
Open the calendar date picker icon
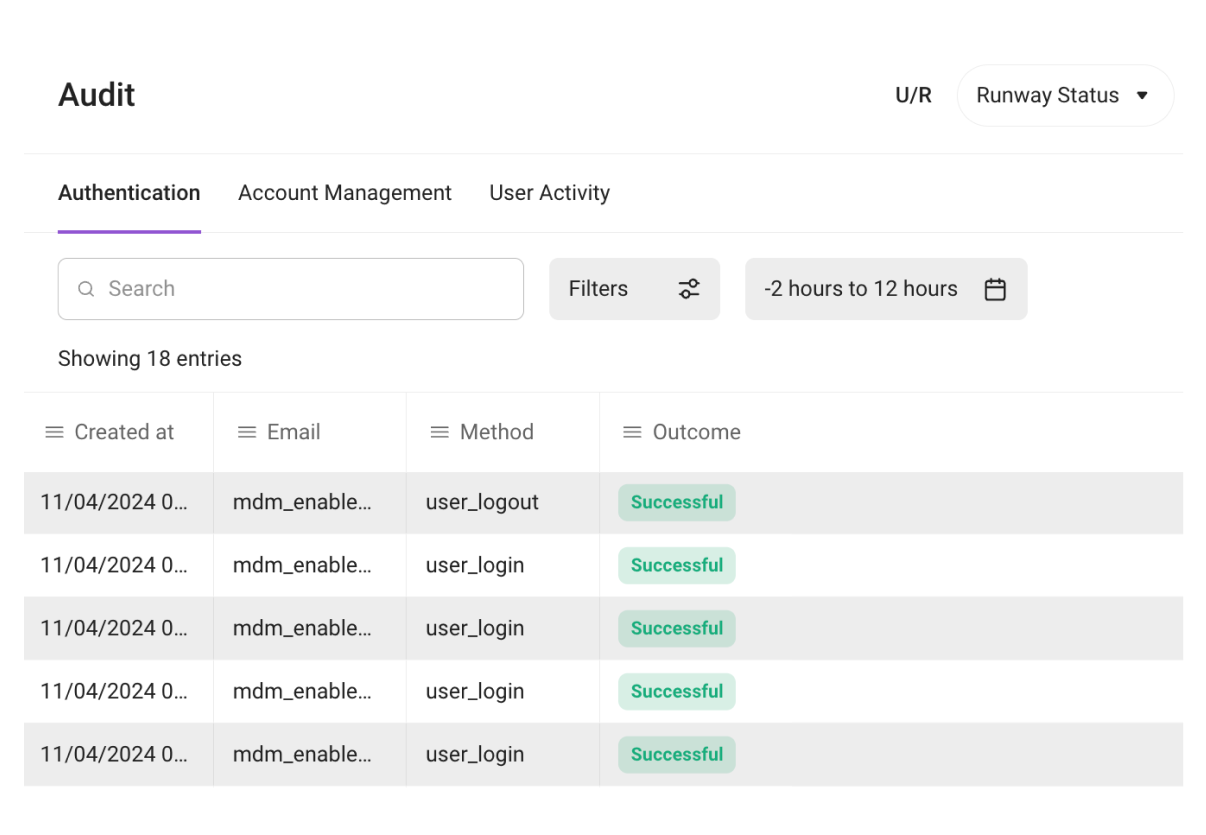(995, 289)
